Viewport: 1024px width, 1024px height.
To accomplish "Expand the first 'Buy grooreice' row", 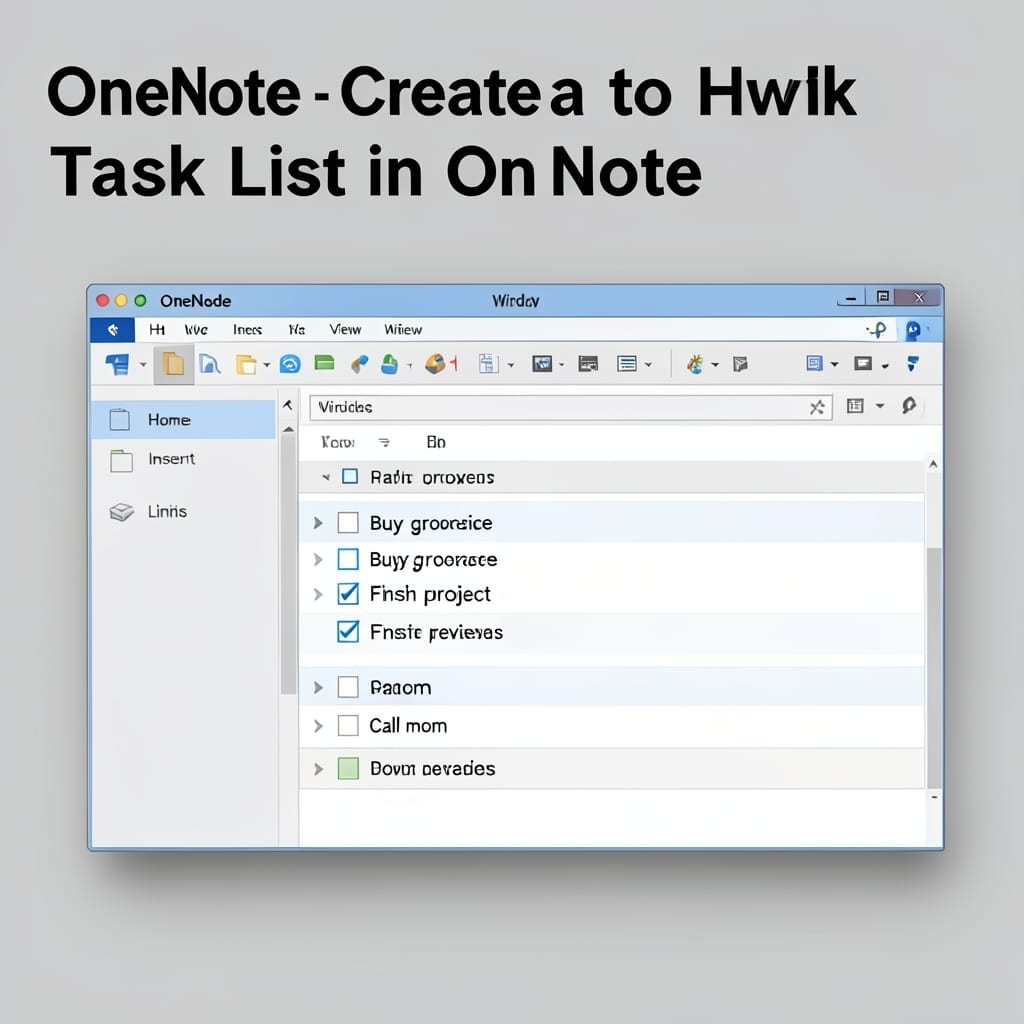I will coord(318,523).
